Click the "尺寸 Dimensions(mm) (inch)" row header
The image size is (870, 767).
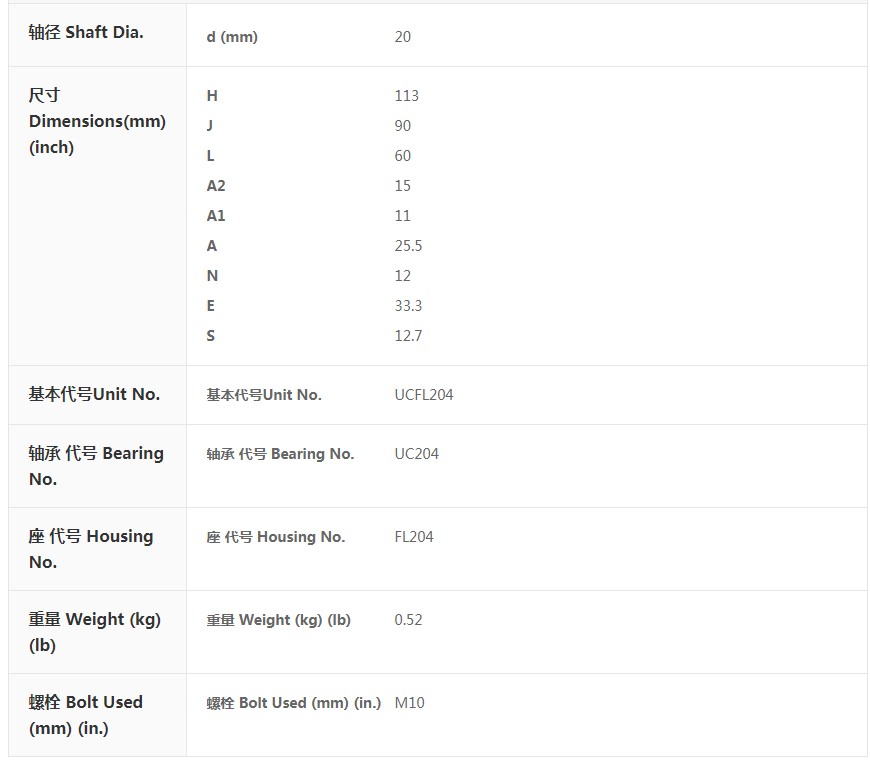[x=97, y=121]
